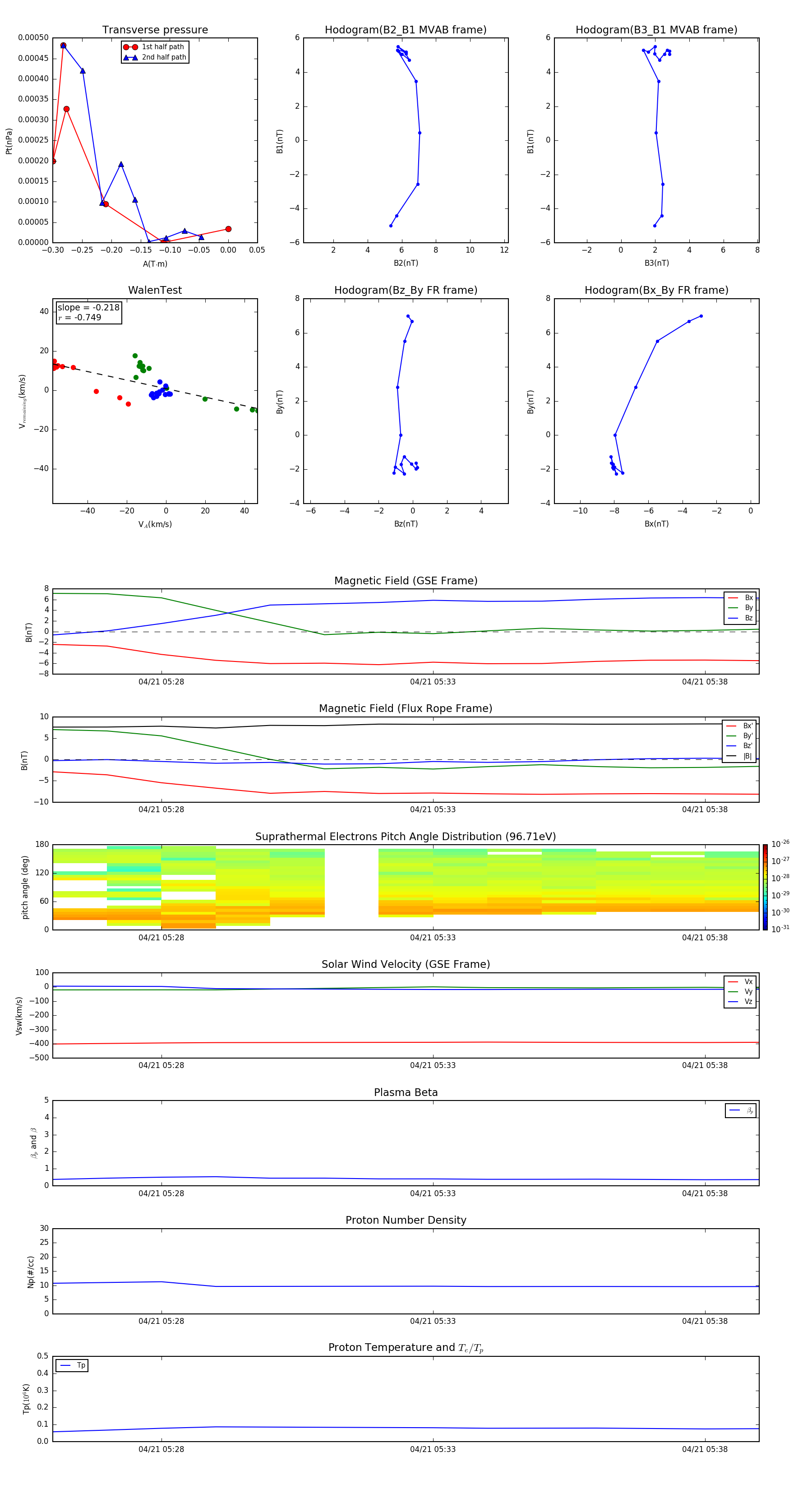Click the red Vx line in solar wind plot
This screenshot has height=1489, width=812.
point(405,1043)
